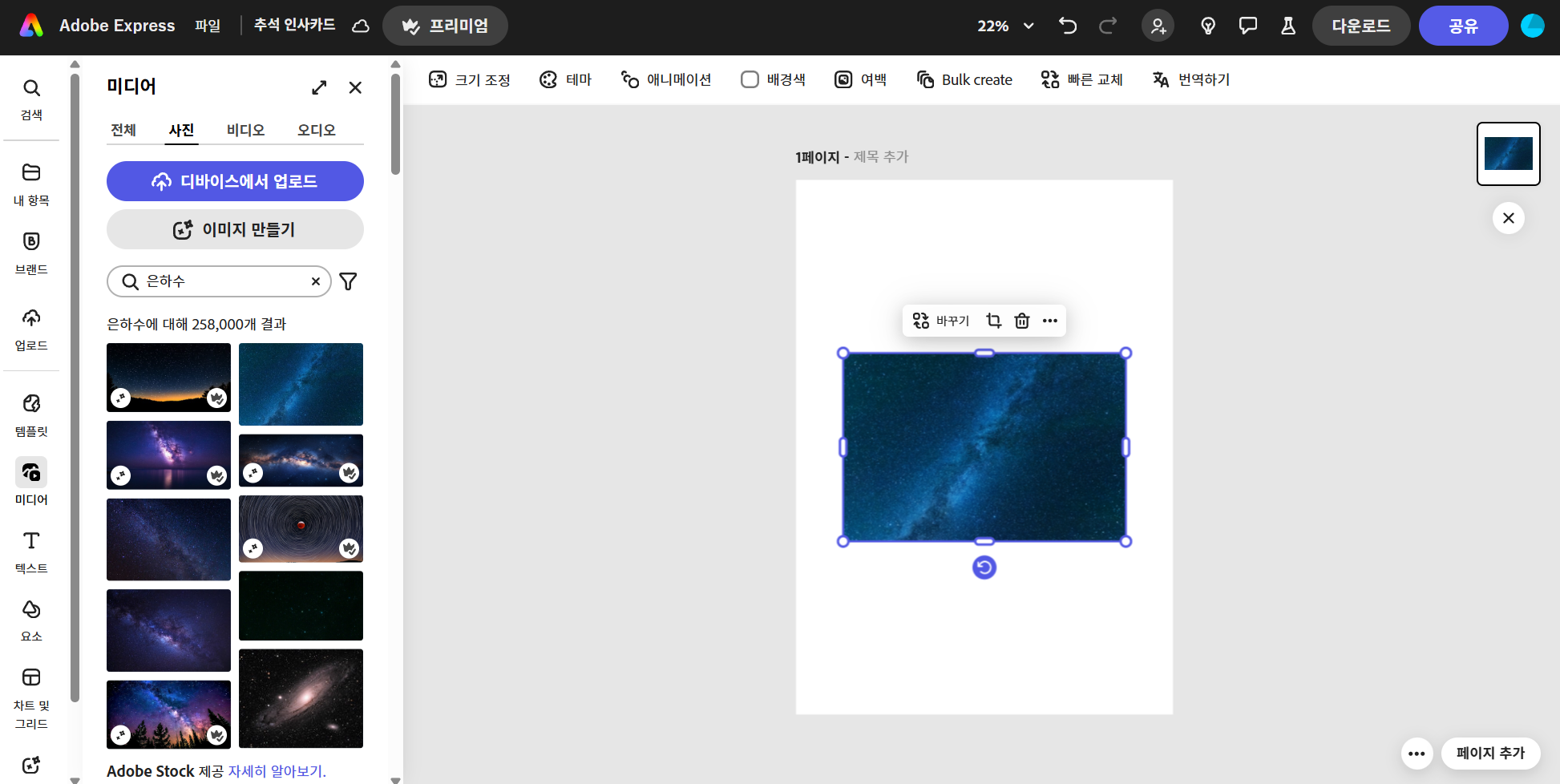Viewport: 1560px width, 784px height.
Task: Delete the selected galaxy image via trash icon
Action: (x=1022, y=321)
